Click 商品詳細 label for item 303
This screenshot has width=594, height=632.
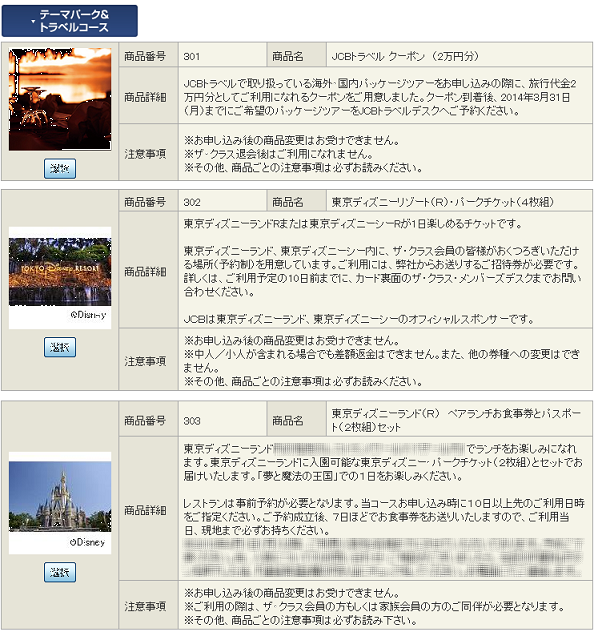[x=145, y=510]
